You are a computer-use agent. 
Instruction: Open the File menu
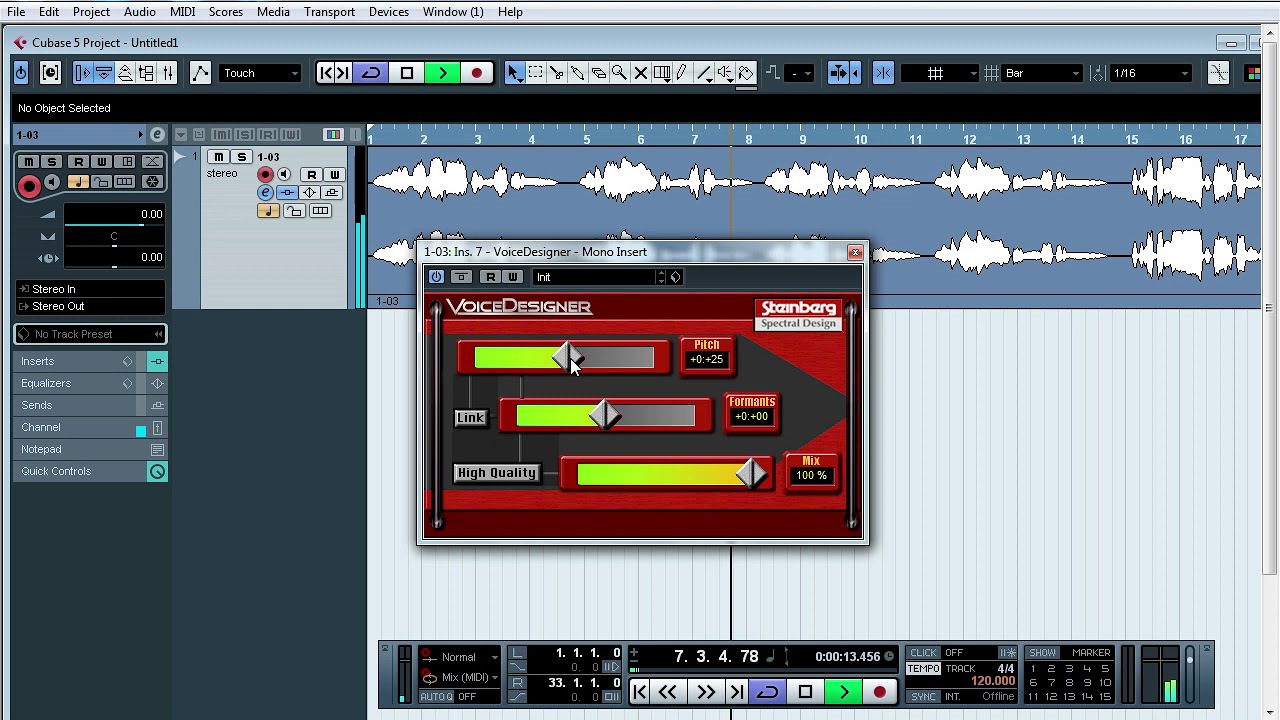[x=16, y=12]
